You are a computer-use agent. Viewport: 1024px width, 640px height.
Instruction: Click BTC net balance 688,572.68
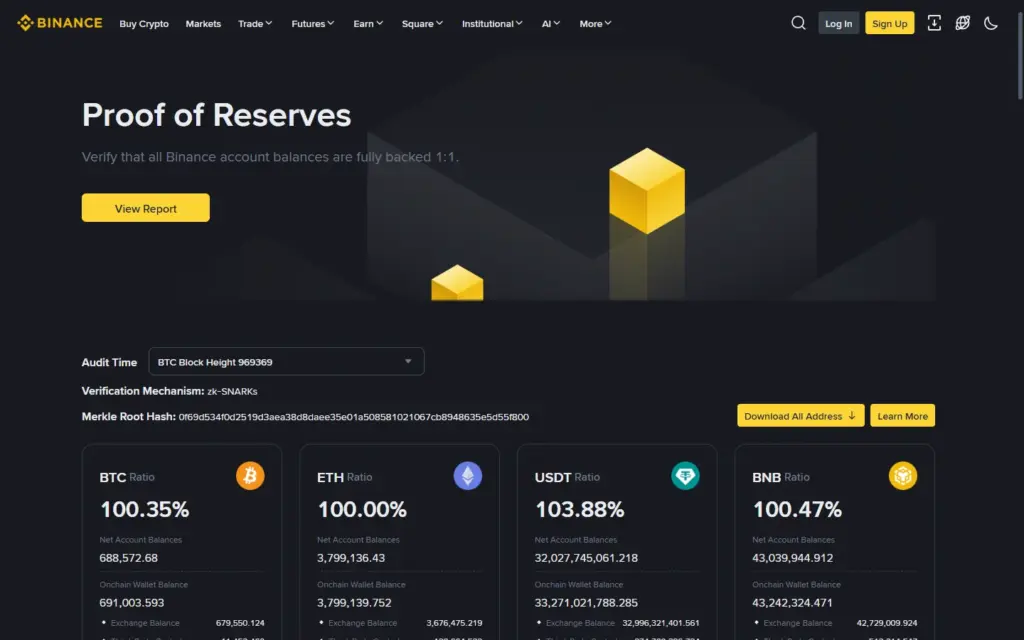tap(129, 558)
